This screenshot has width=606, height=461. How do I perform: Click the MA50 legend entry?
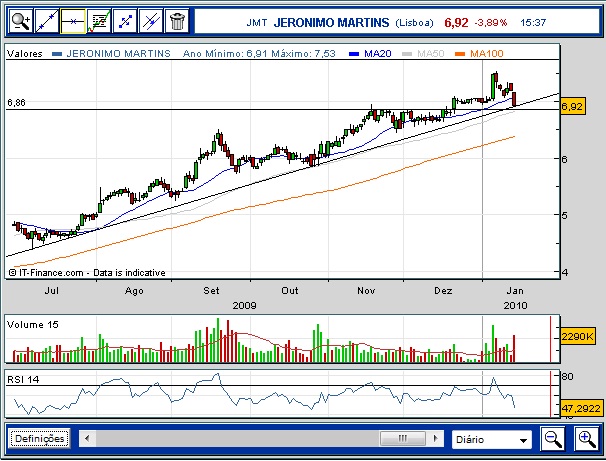[x=431, y=53]
